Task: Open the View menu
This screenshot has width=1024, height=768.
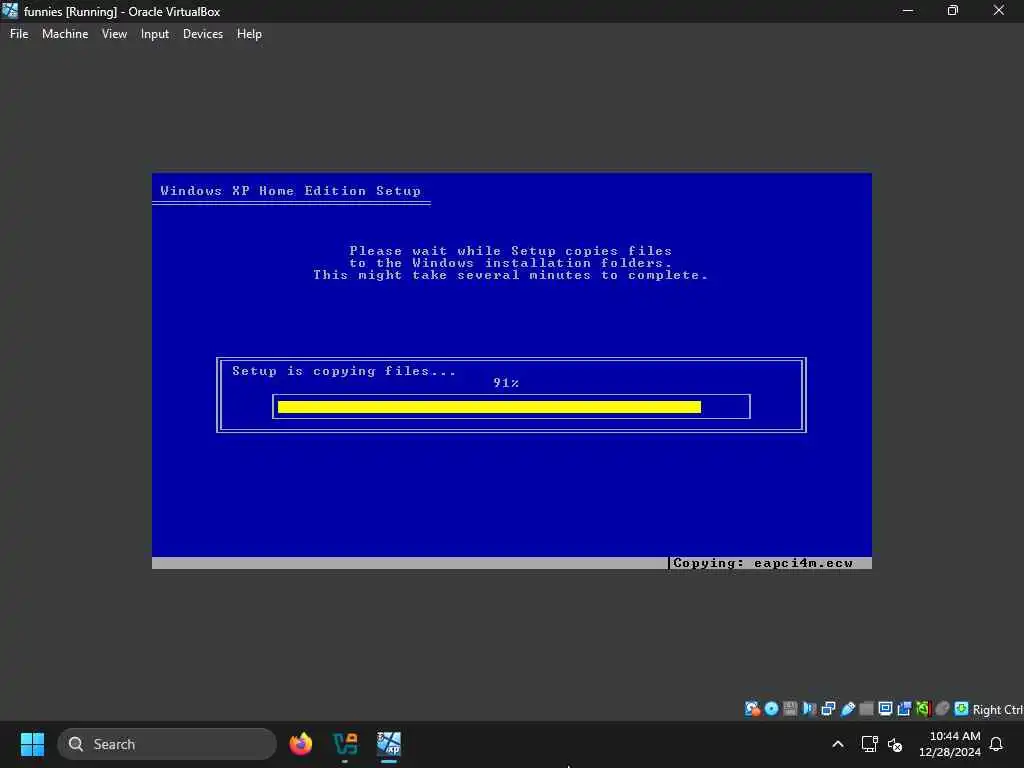Action: pyautogui.click(x=114, y=34)
